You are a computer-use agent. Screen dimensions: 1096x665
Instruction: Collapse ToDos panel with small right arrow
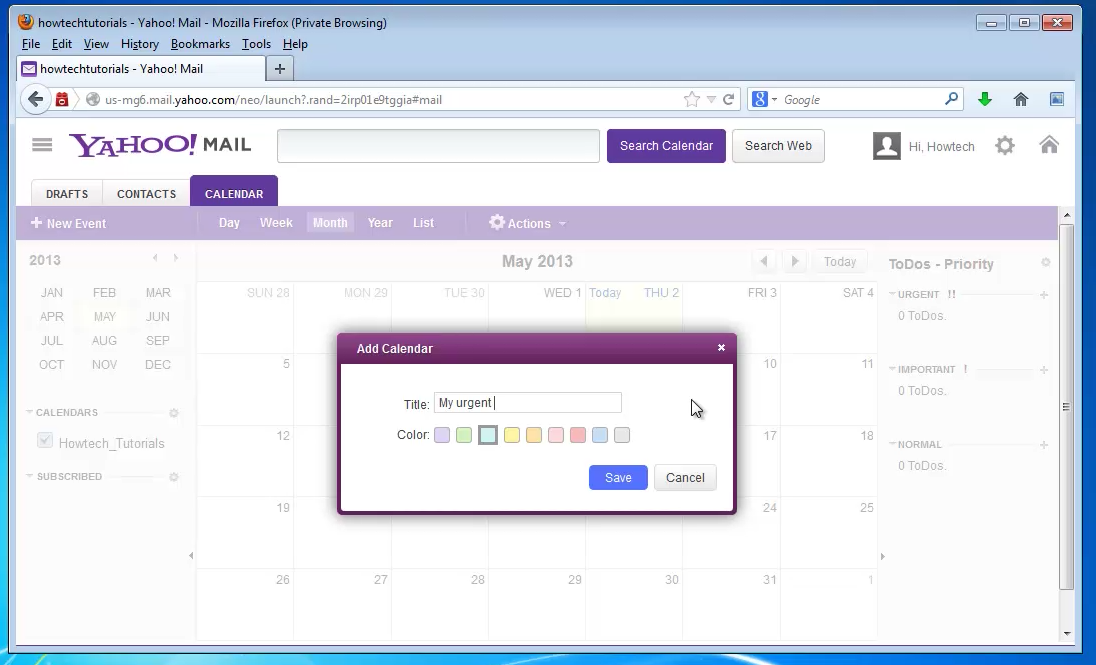click(x=883, y=557)
